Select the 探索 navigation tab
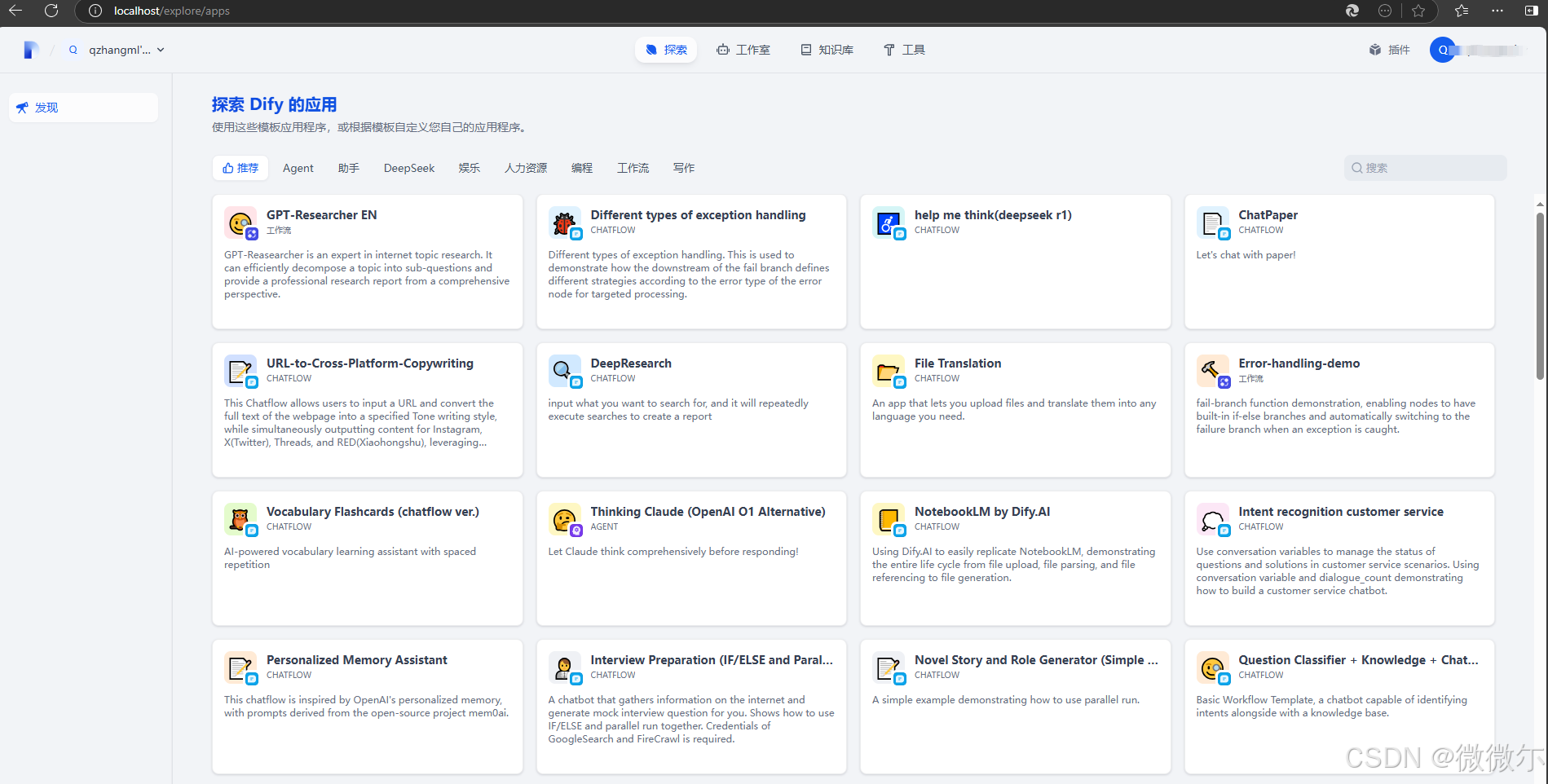This screenshot has height=784, width=1548. (666, 50)
